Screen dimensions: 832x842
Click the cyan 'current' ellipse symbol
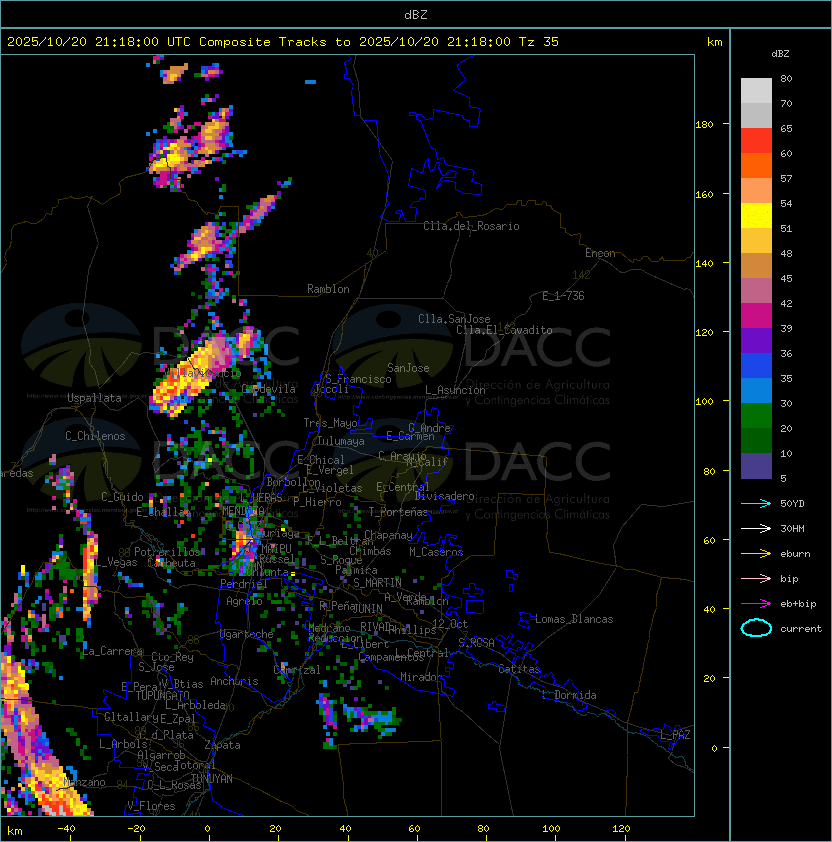(756, 628)
